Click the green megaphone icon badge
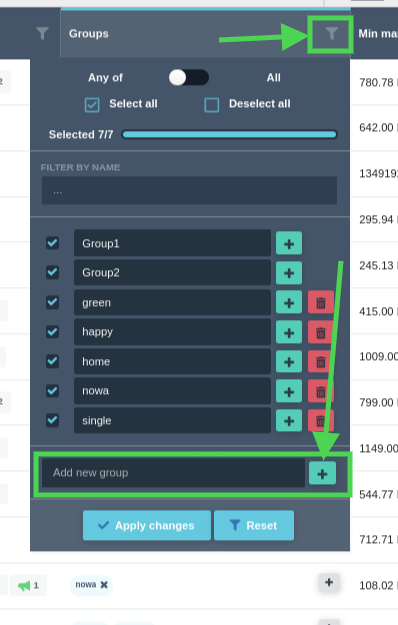Screen dimensions: 398x625 tap(28, 585)
